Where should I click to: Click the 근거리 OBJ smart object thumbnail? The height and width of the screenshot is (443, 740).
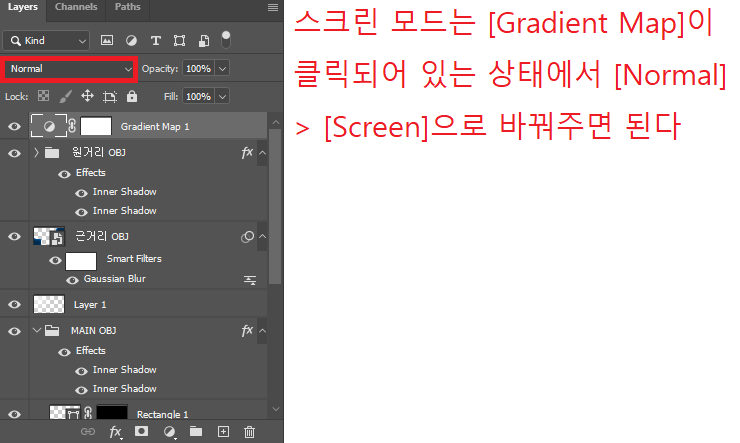pos(49,236)
